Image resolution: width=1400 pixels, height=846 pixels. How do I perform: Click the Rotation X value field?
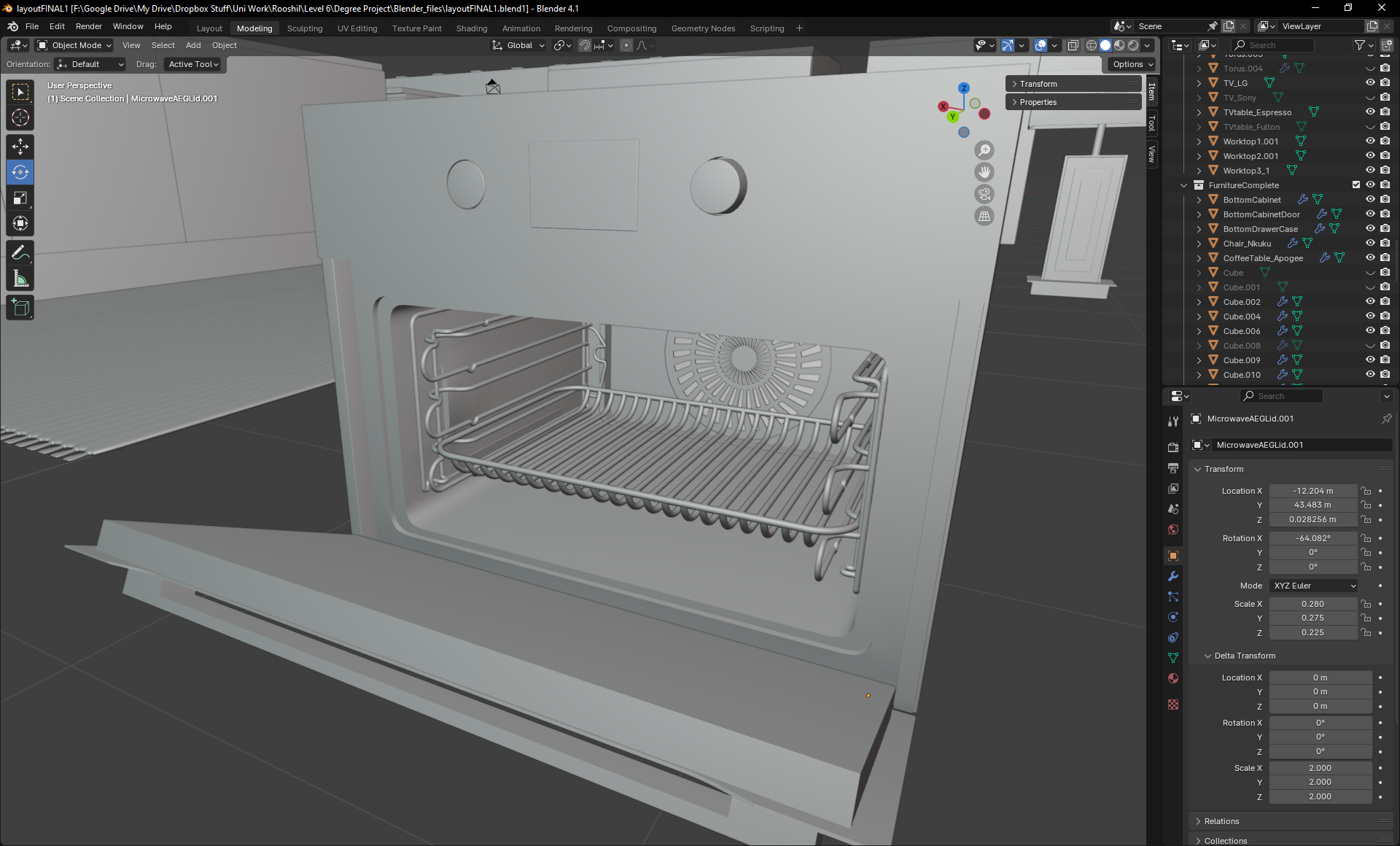[1312, 538]
